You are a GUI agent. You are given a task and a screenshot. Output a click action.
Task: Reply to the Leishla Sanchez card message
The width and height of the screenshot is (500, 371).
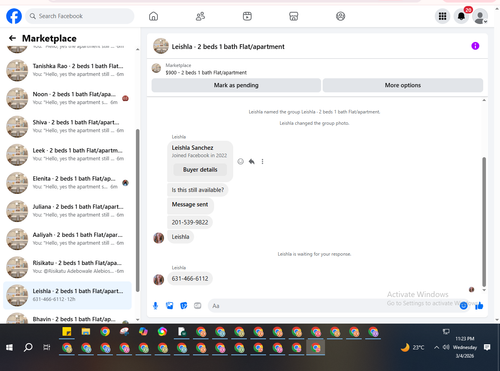pyautogui.click(x=252, y=162)
